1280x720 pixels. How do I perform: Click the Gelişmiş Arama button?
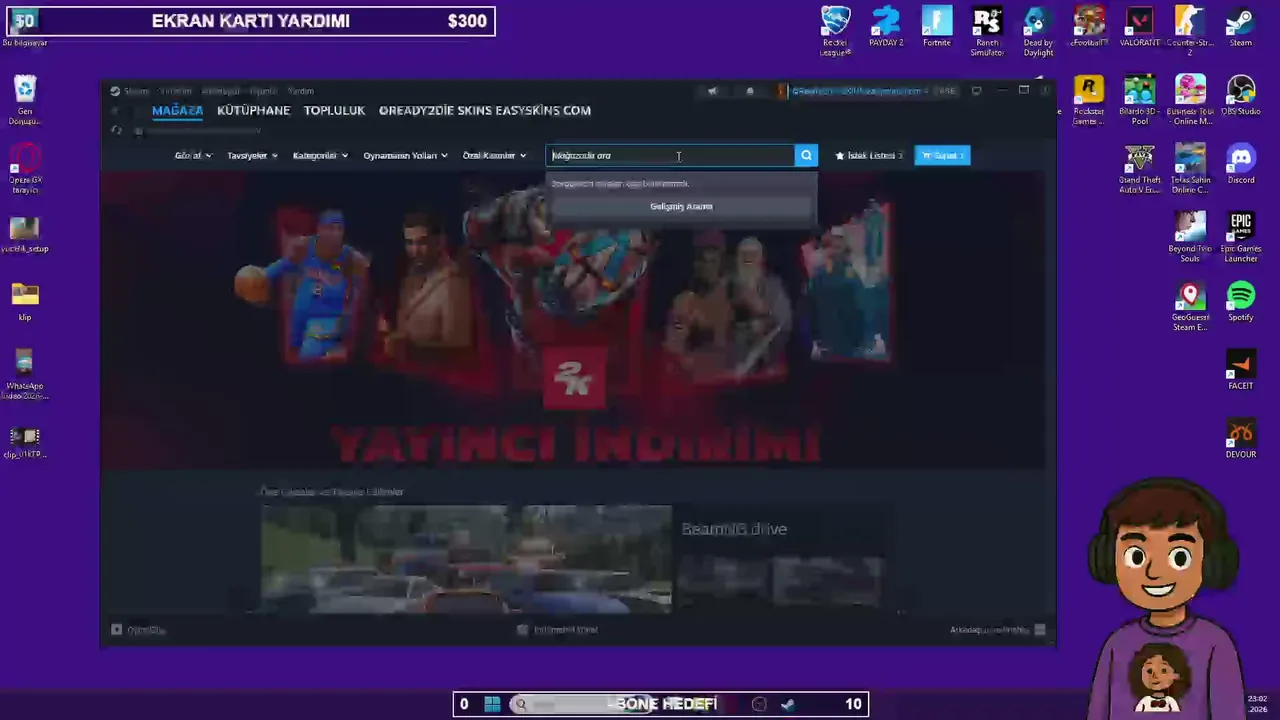[x=681, y=206]
